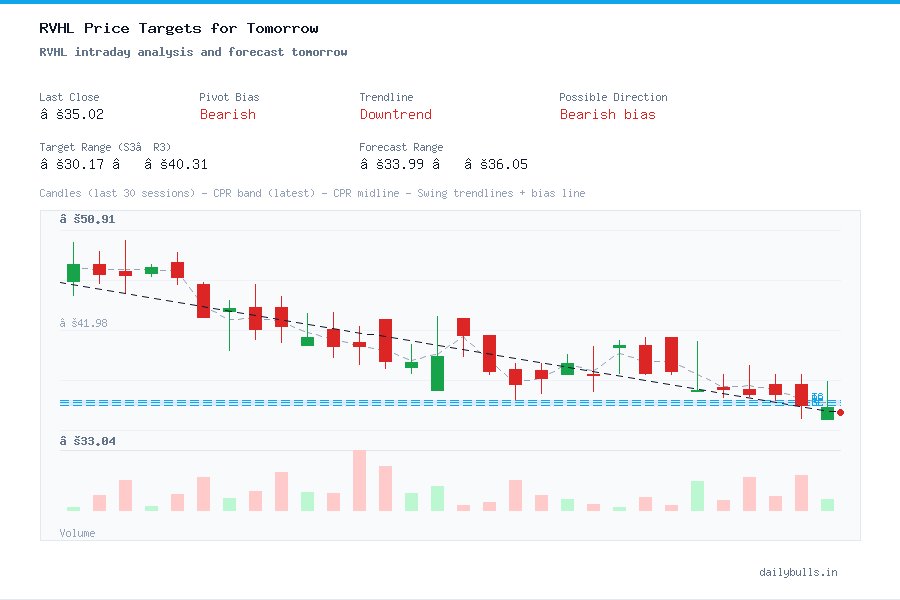Click the Bearish pivot bias label

click(x=227, y=114)
